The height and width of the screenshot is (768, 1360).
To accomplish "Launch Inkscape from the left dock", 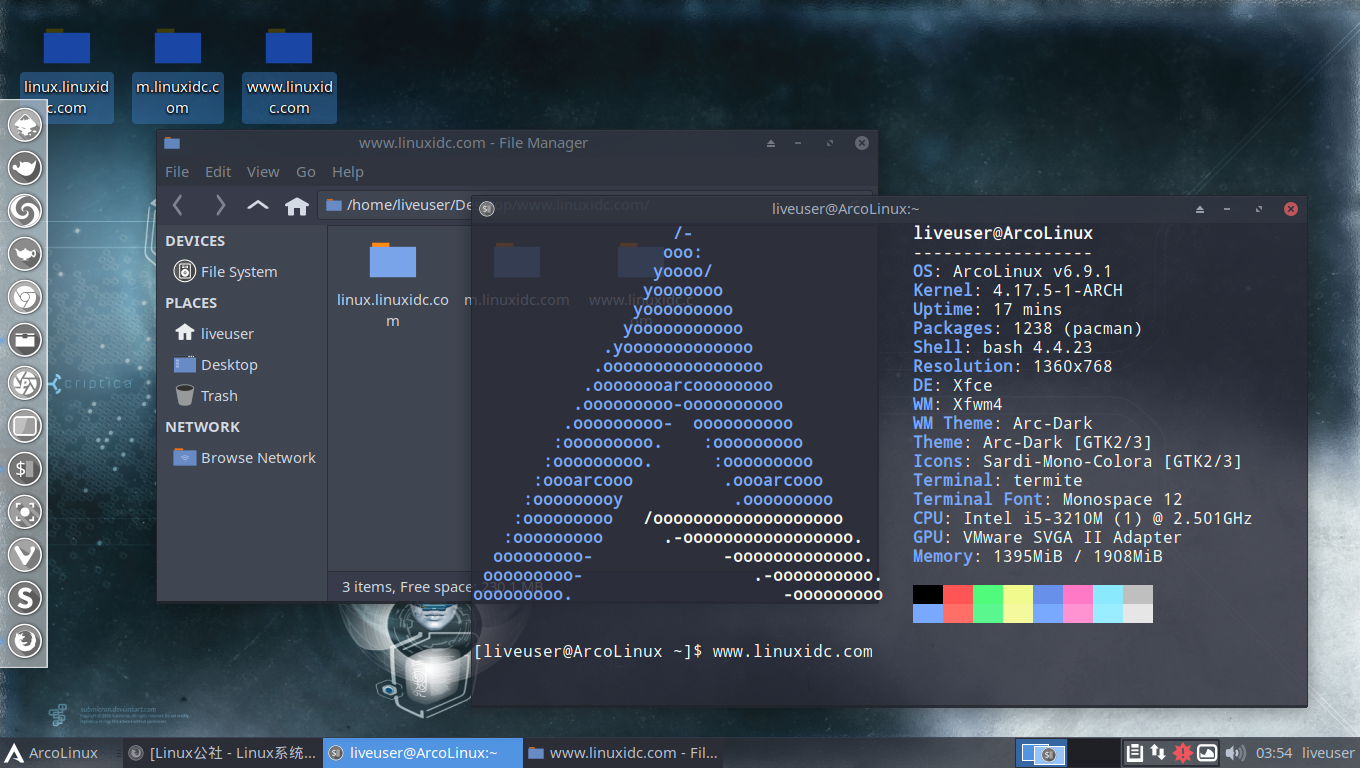I will click(x=24, y=125).
